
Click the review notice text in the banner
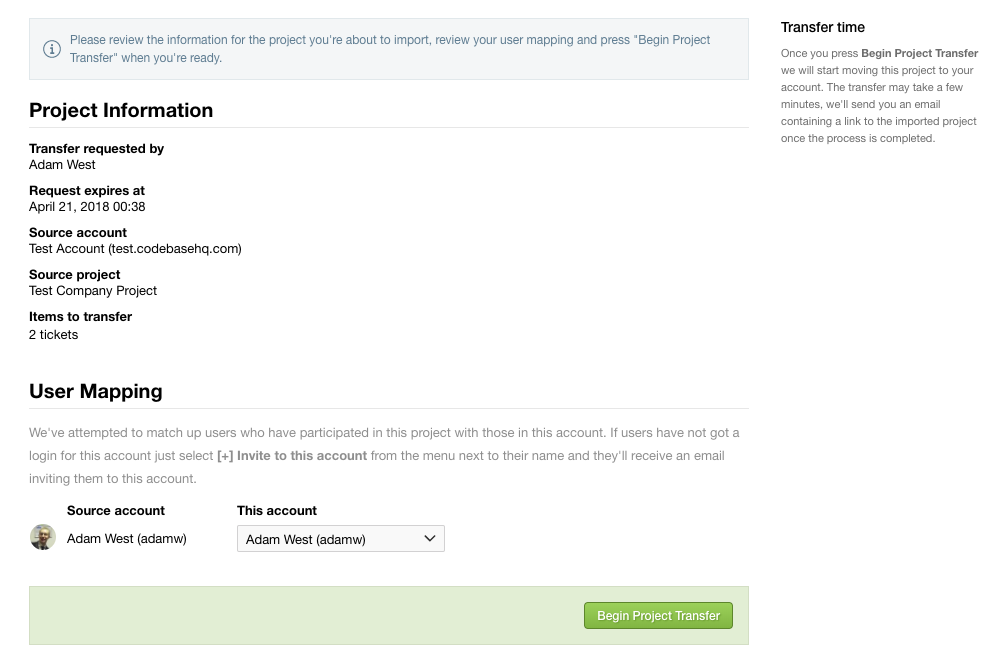coord(390,49)
